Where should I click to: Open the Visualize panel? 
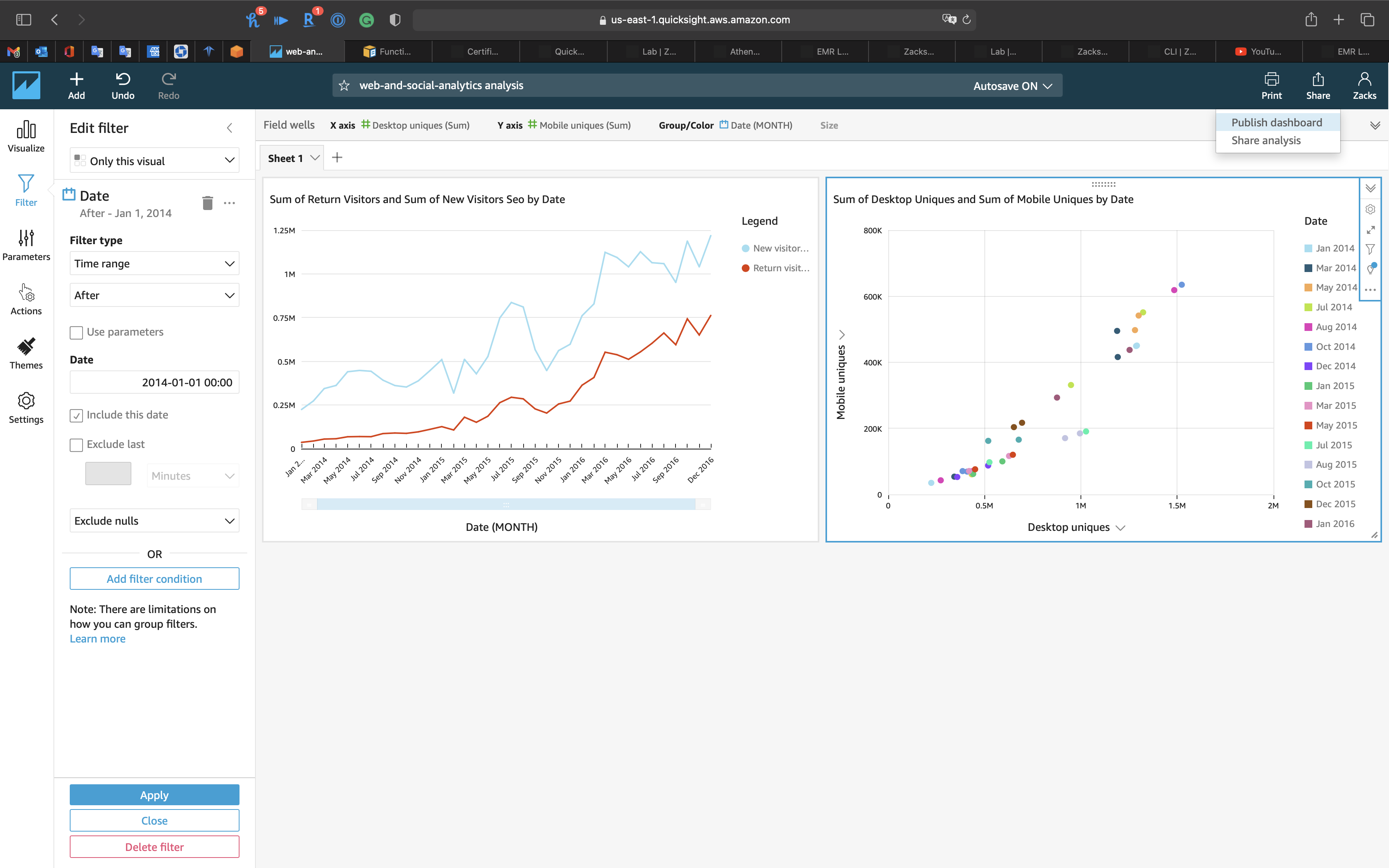pyautogui.click(x=26, y=137)
